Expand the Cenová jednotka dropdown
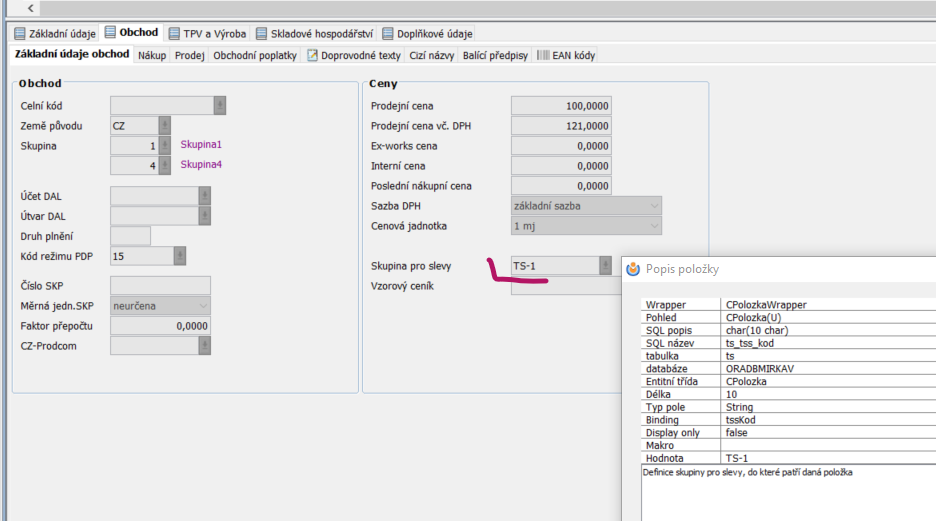Screen dimensions: 936x521 (x=654, y=226)
